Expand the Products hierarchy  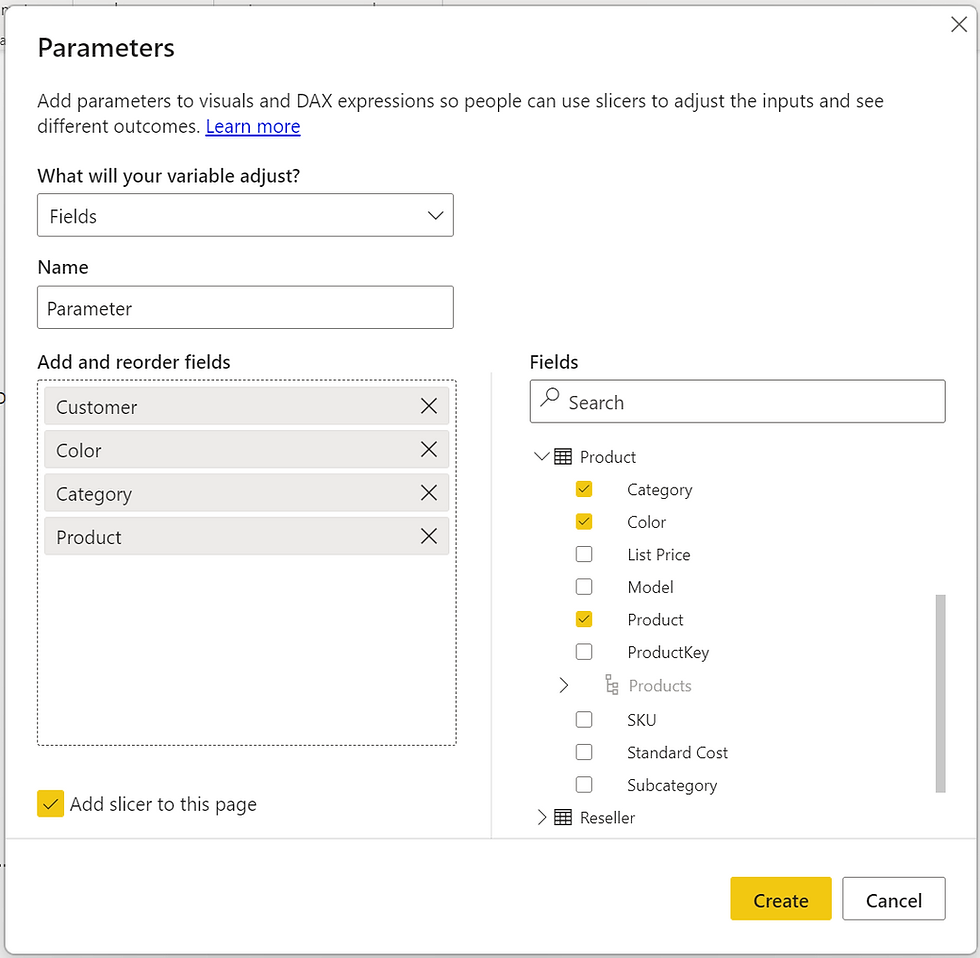click(563, 685)
